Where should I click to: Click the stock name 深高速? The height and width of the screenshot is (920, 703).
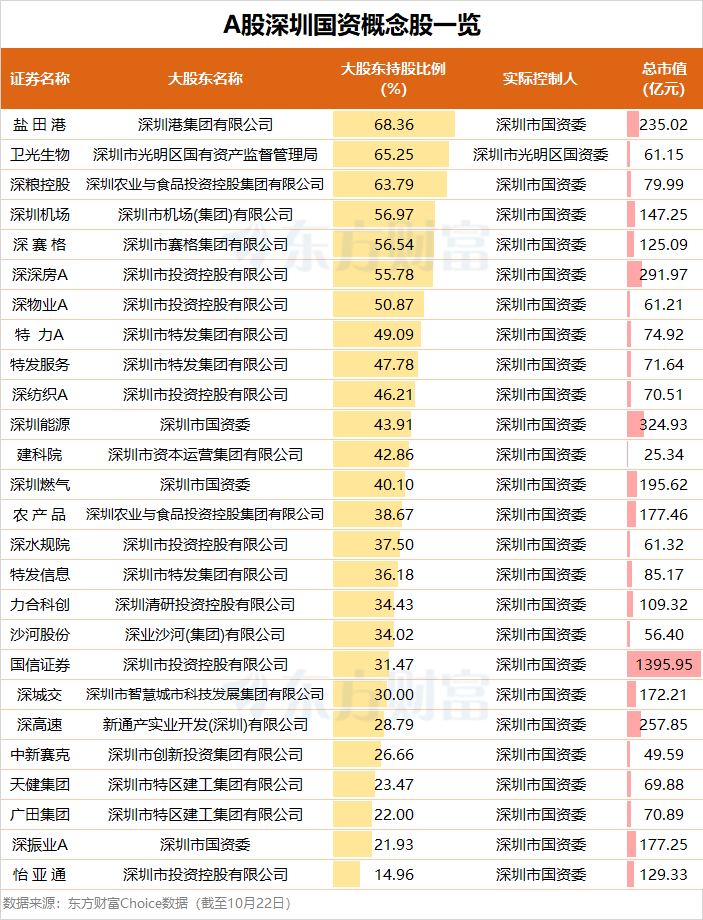click(x=40, y=724)
